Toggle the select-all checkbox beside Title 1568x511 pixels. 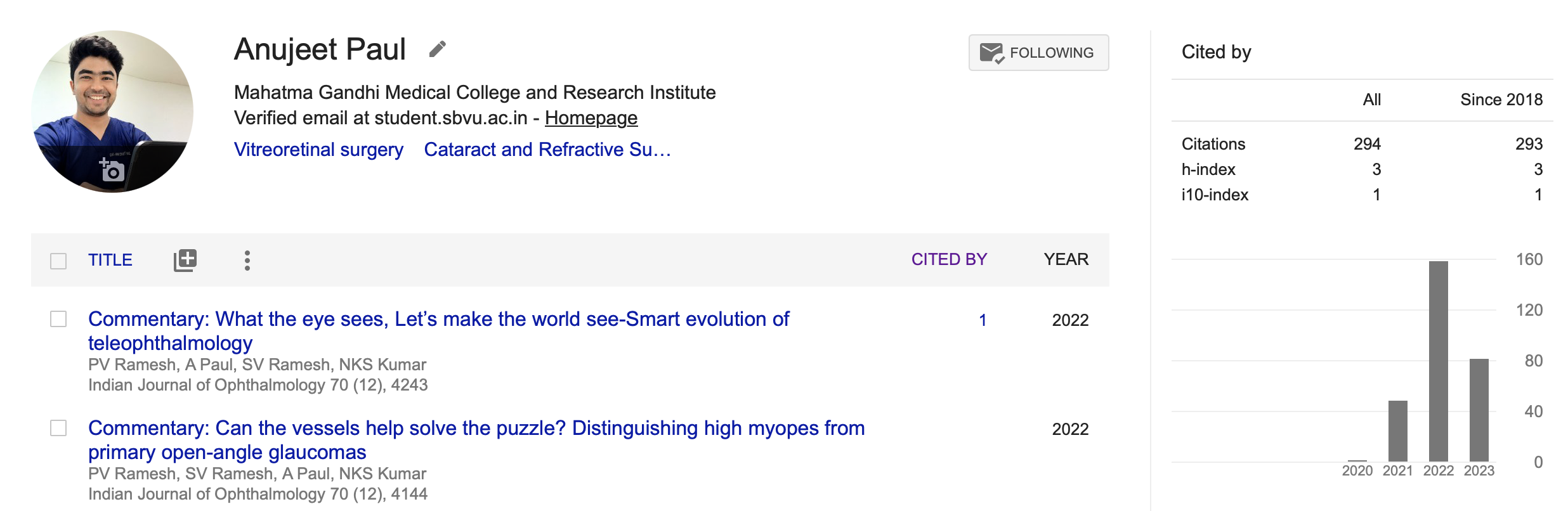tap(58, 261)
